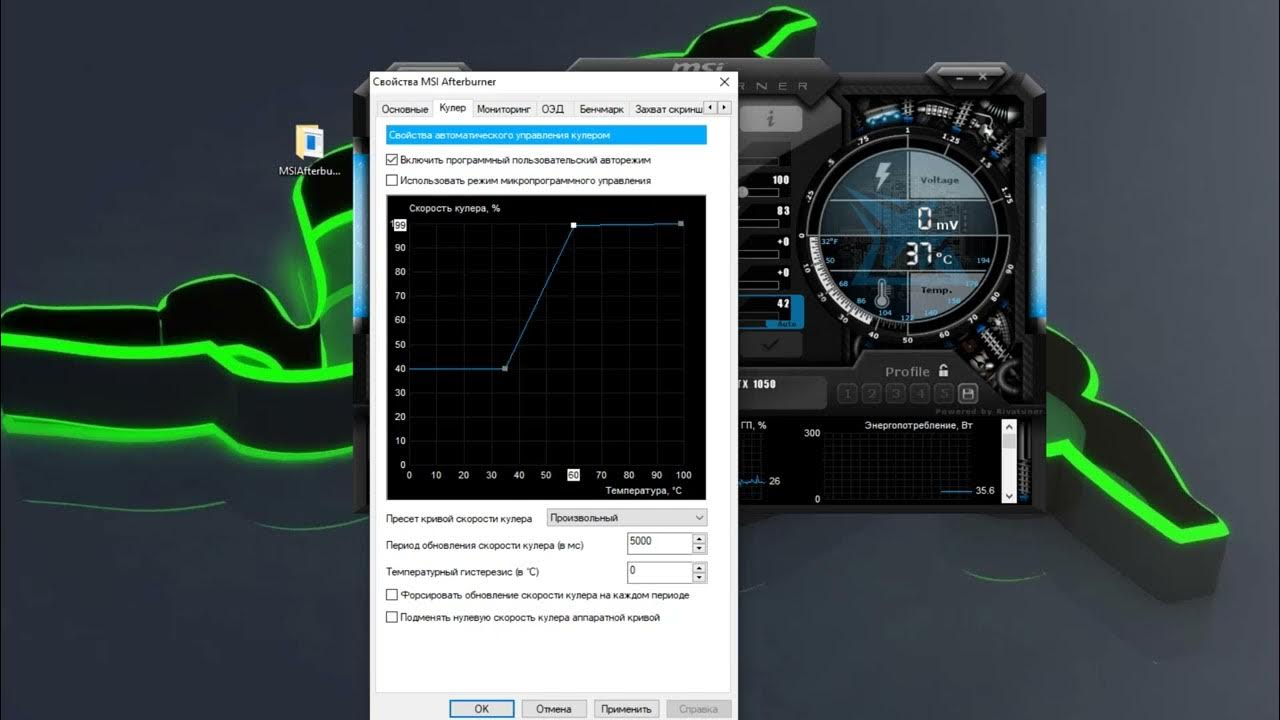Click the Справка button

[x=699, y=708]
